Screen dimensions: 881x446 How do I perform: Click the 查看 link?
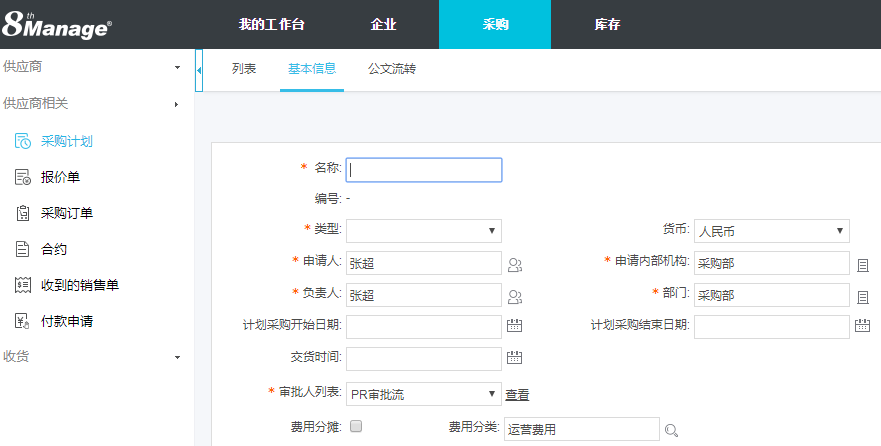click(x=517, y=395)
